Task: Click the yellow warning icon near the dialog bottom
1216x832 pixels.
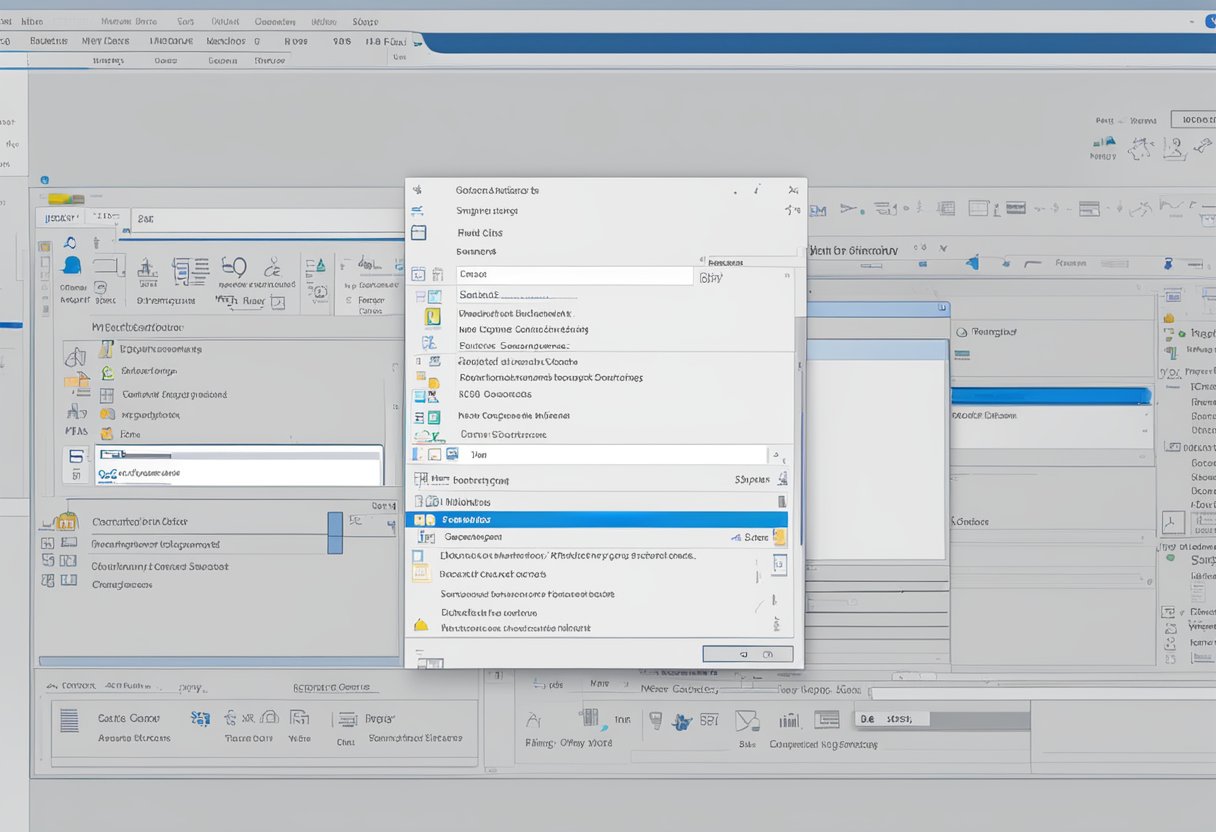Action: click(419, 625)
